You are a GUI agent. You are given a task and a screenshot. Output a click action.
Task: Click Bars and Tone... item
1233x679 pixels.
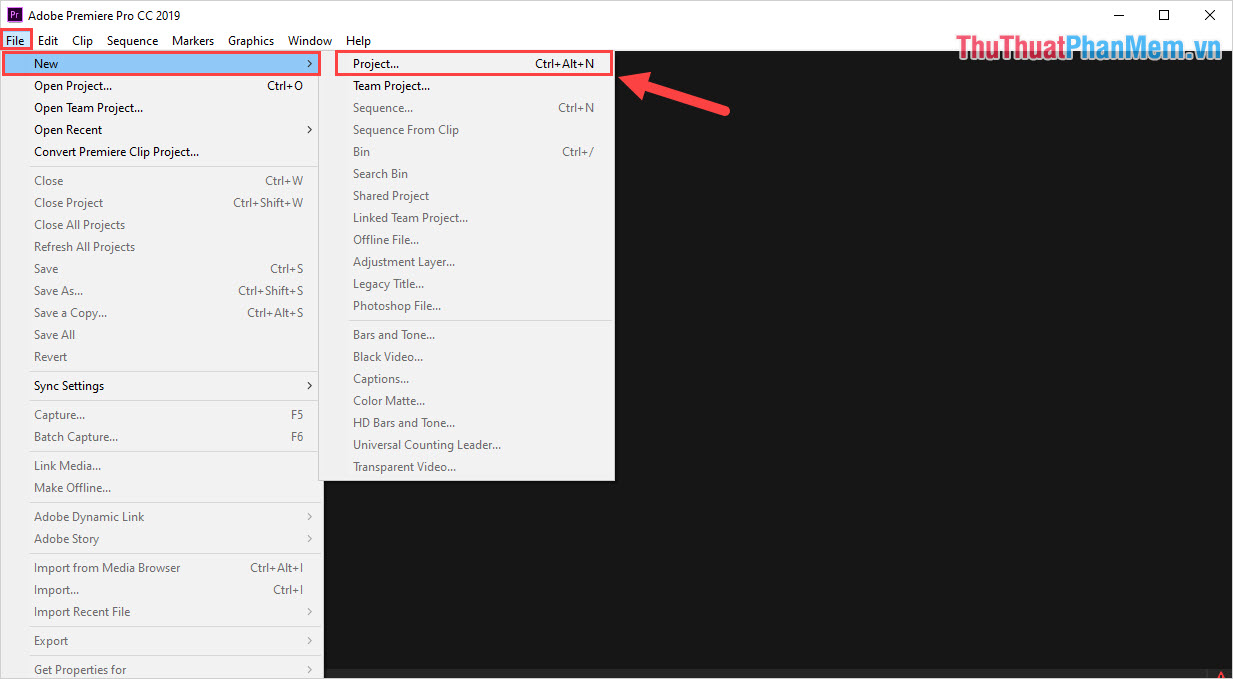pos(466,335)
